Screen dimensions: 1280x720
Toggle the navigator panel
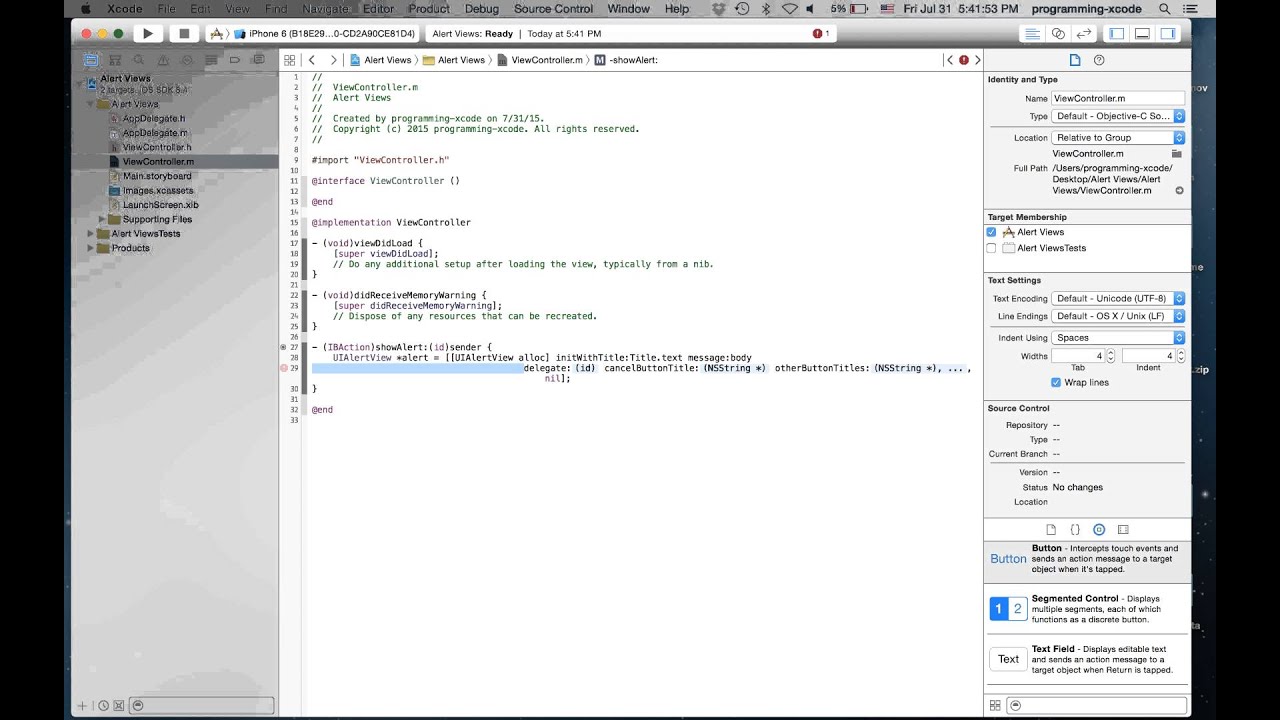coord(1117,34)
